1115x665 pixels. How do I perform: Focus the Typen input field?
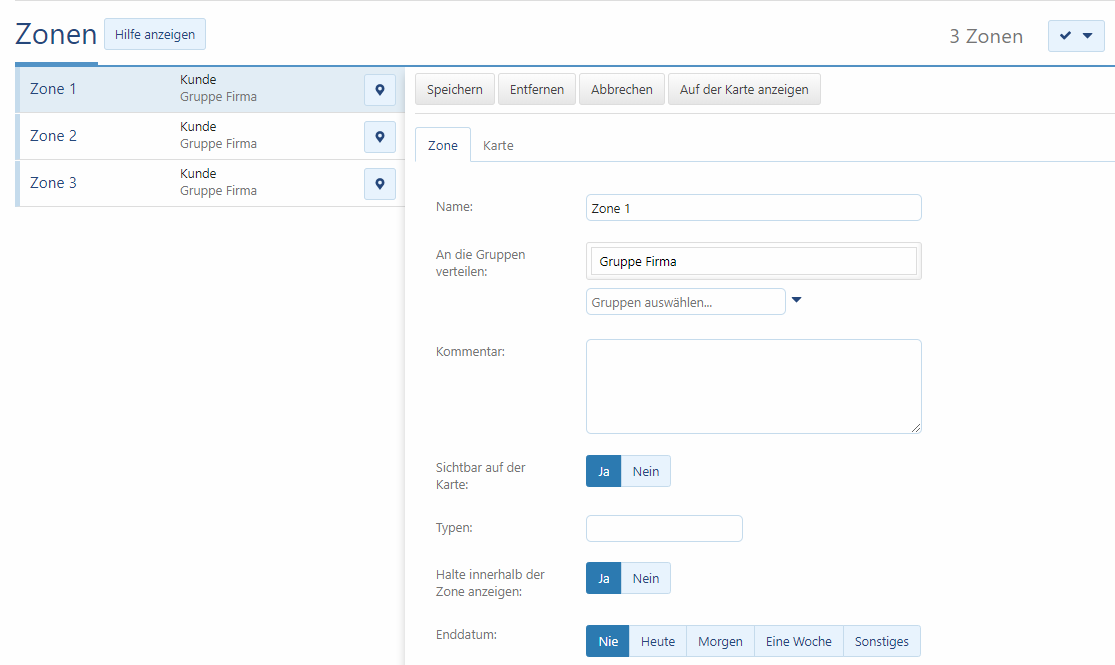point(664,528)
